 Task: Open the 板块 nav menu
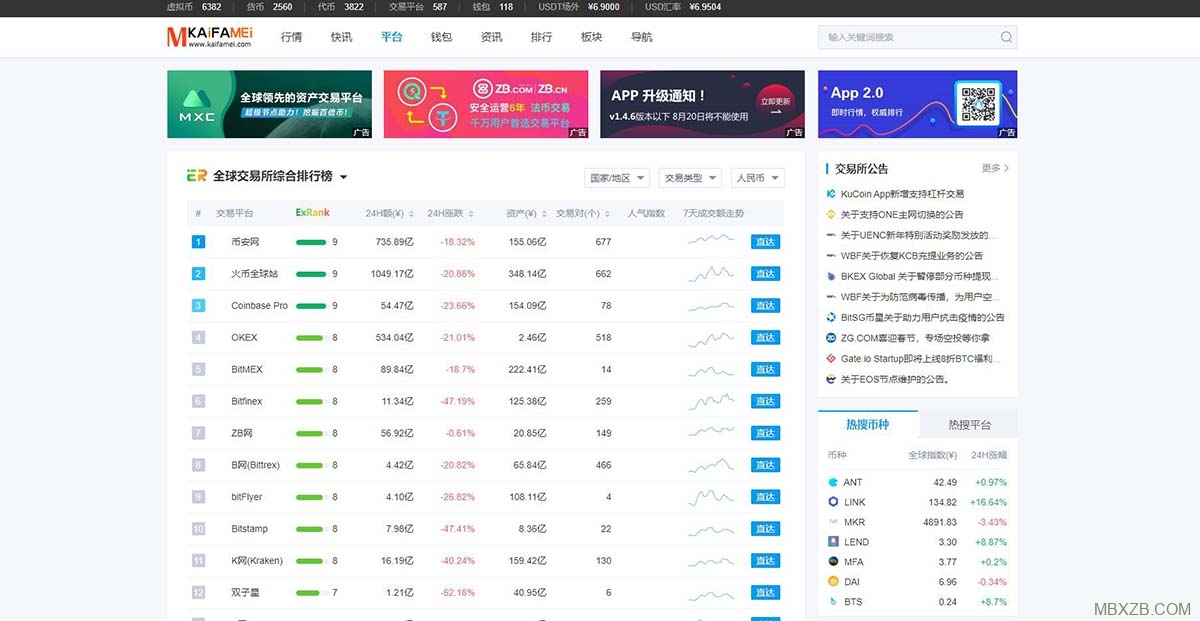click(x=591, y=37)
